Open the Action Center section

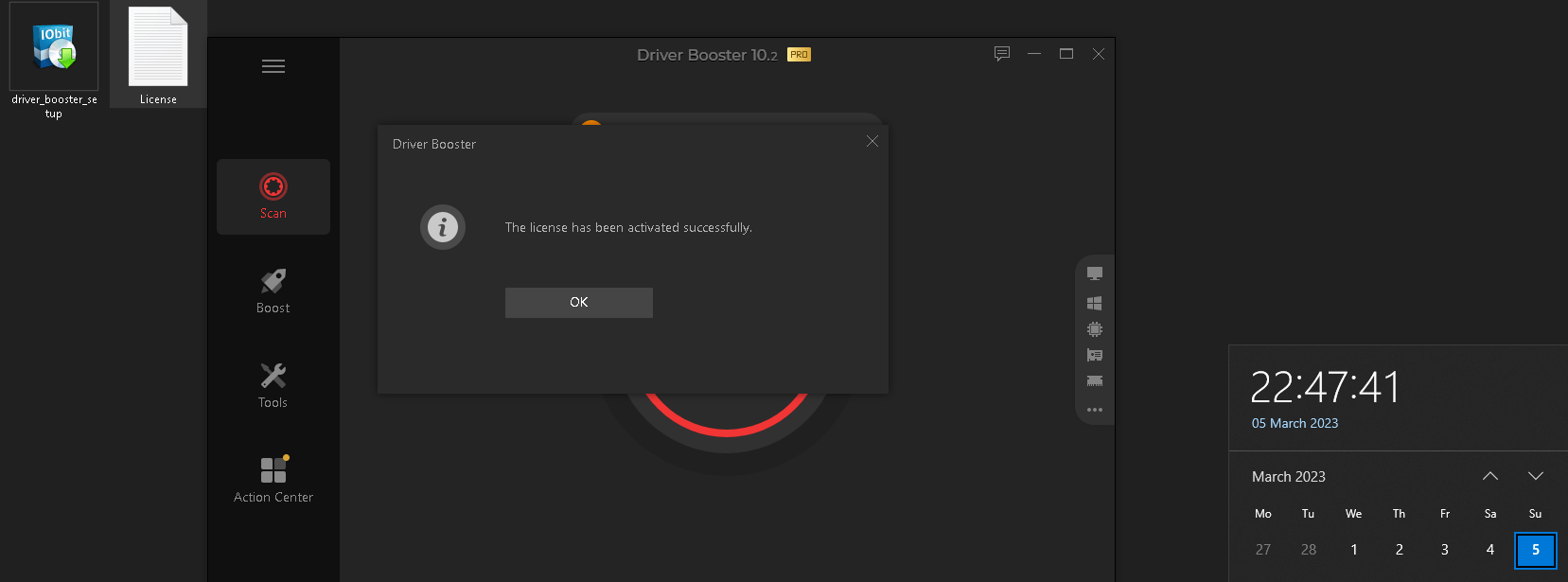(273, 481)
